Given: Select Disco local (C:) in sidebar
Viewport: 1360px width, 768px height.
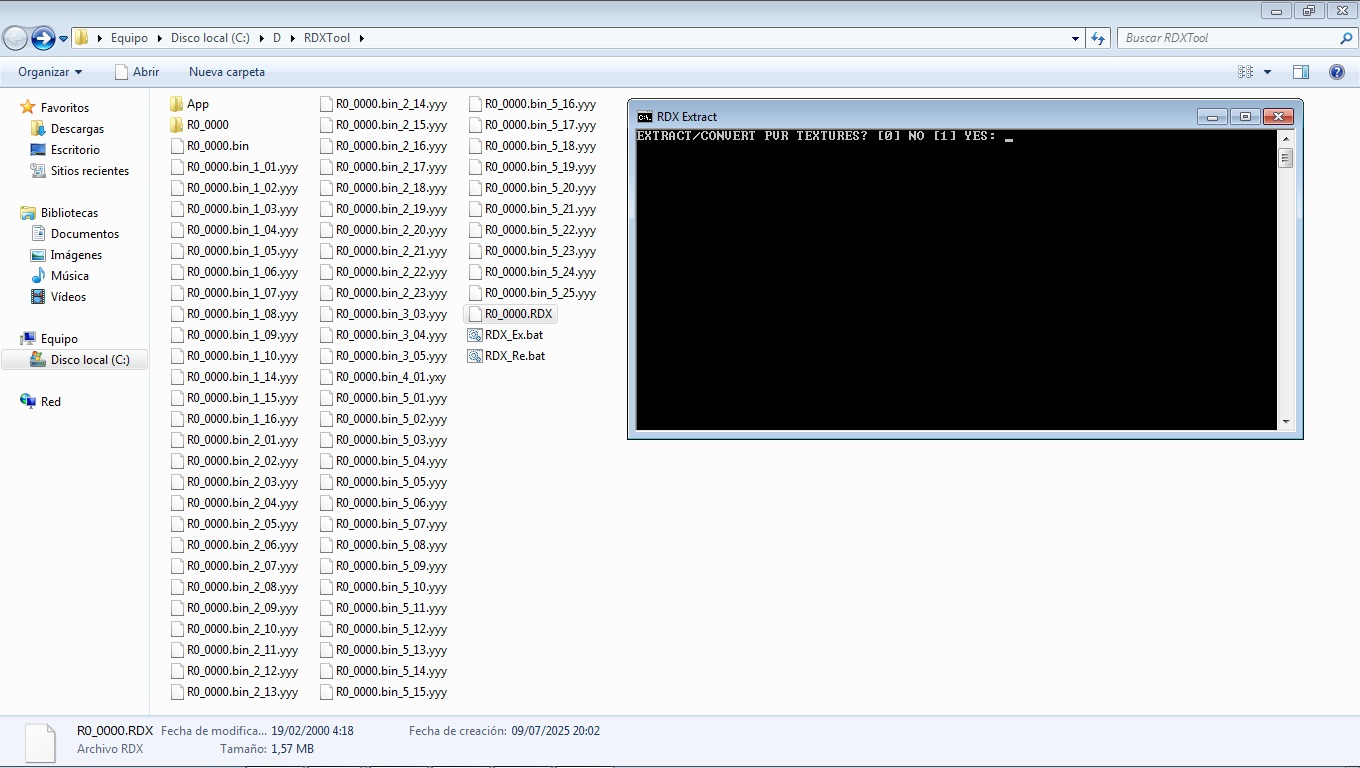Looking at the screenshot, I should pyautogui.click(x=90, y=360).
